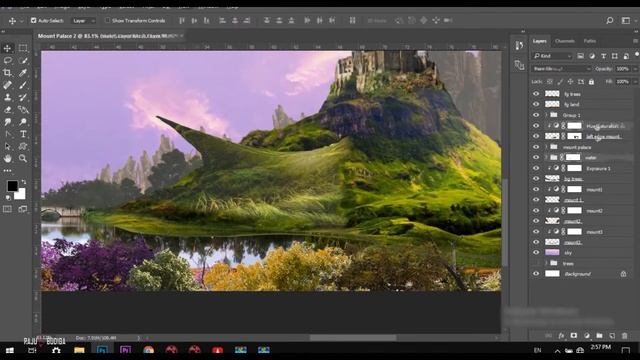Select the Quick Selection tool

(x=23, y=60)
